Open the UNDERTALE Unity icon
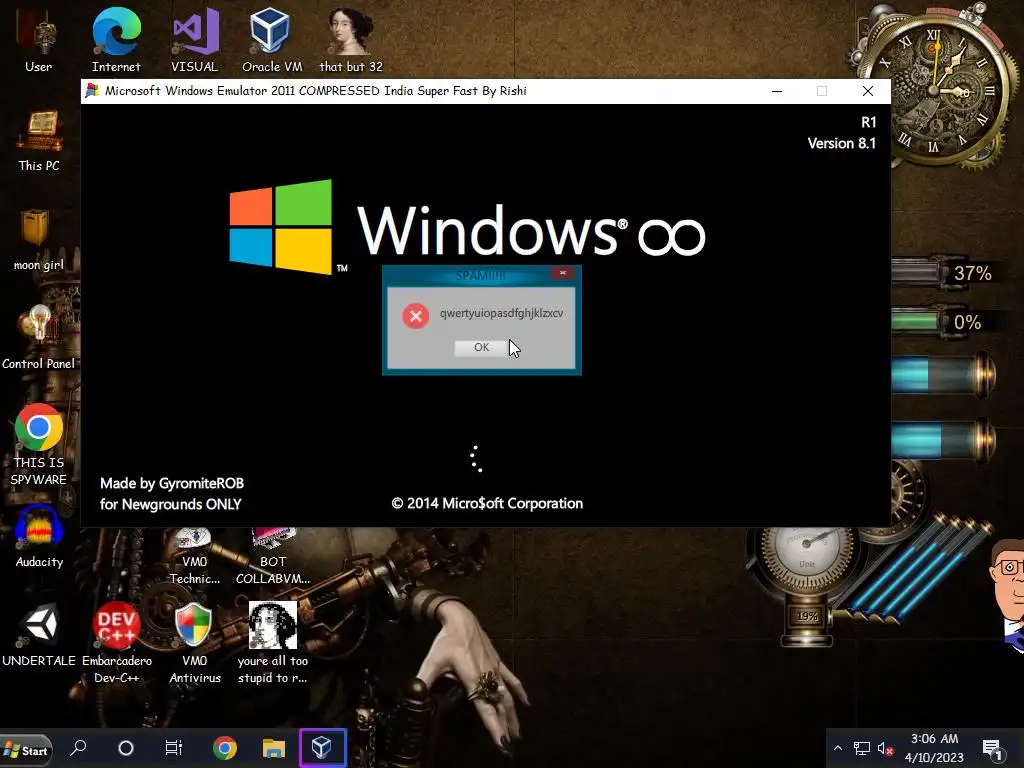The height and width of the screenshot is (768, 1024). tap(39, 635)
